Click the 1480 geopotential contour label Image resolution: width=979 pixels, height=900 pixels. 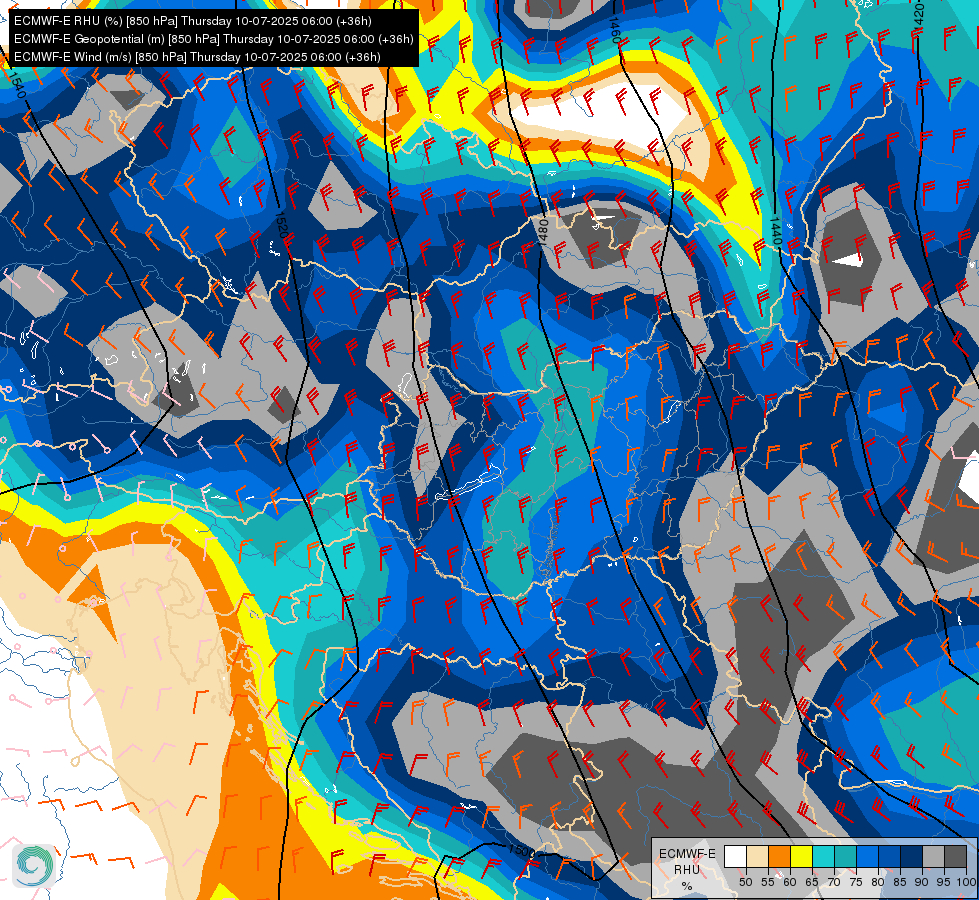point(543,231)
